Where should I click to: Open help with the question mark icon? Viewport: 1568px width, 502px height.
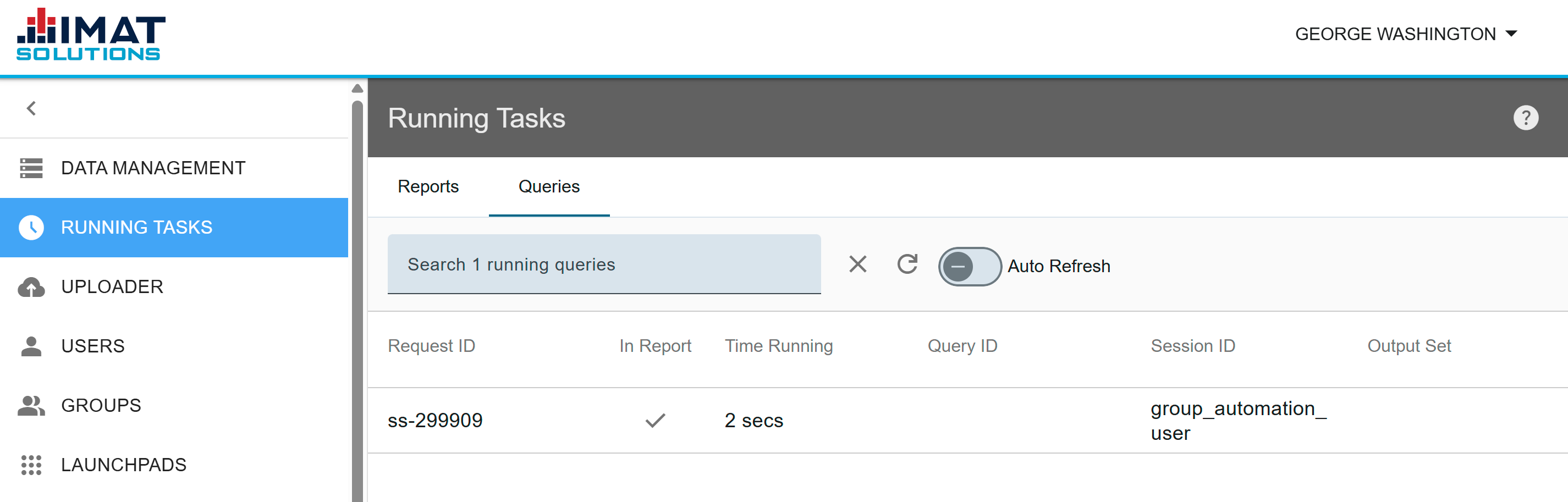[1526, 118]
